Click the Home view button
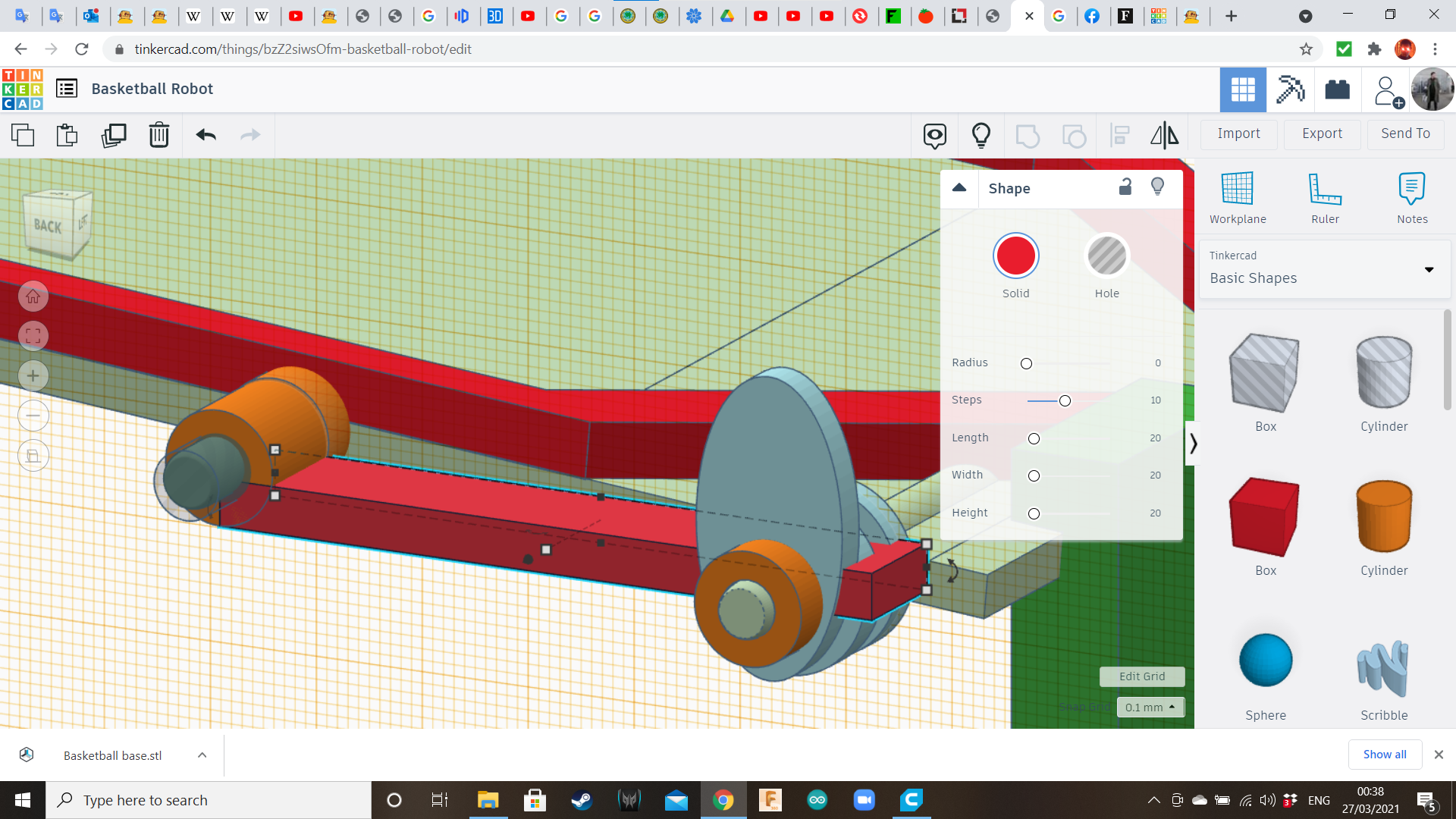 (33, 297)
